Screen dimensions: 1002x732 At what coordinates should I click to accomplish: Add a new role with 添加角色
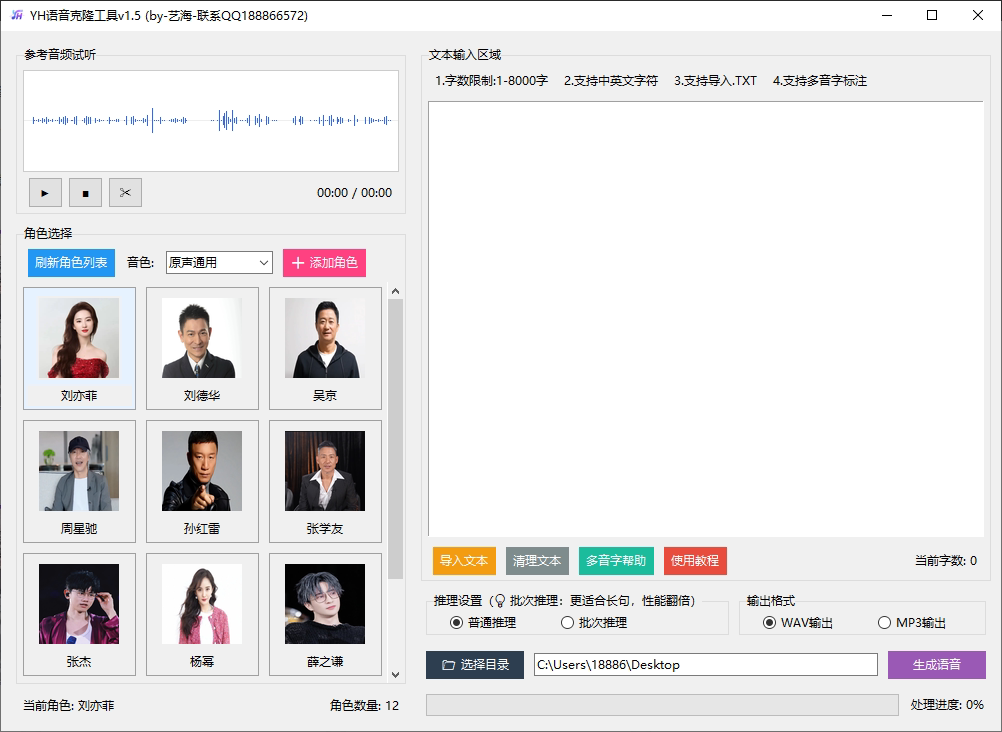tap(325, 263)
